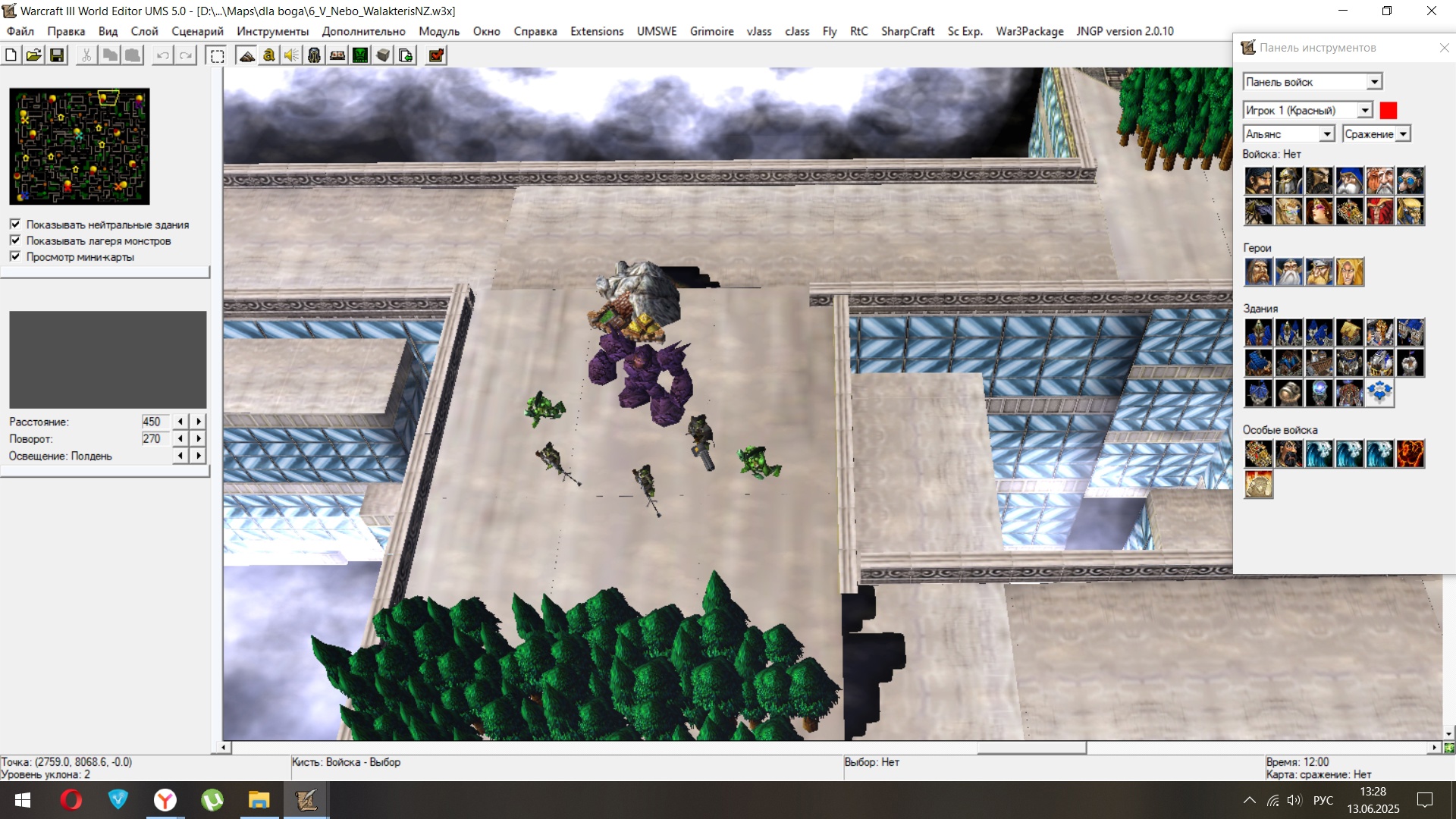Open the Инструменты menu
The height and width of the screenshot is (819, 1456).
point(272,31)
